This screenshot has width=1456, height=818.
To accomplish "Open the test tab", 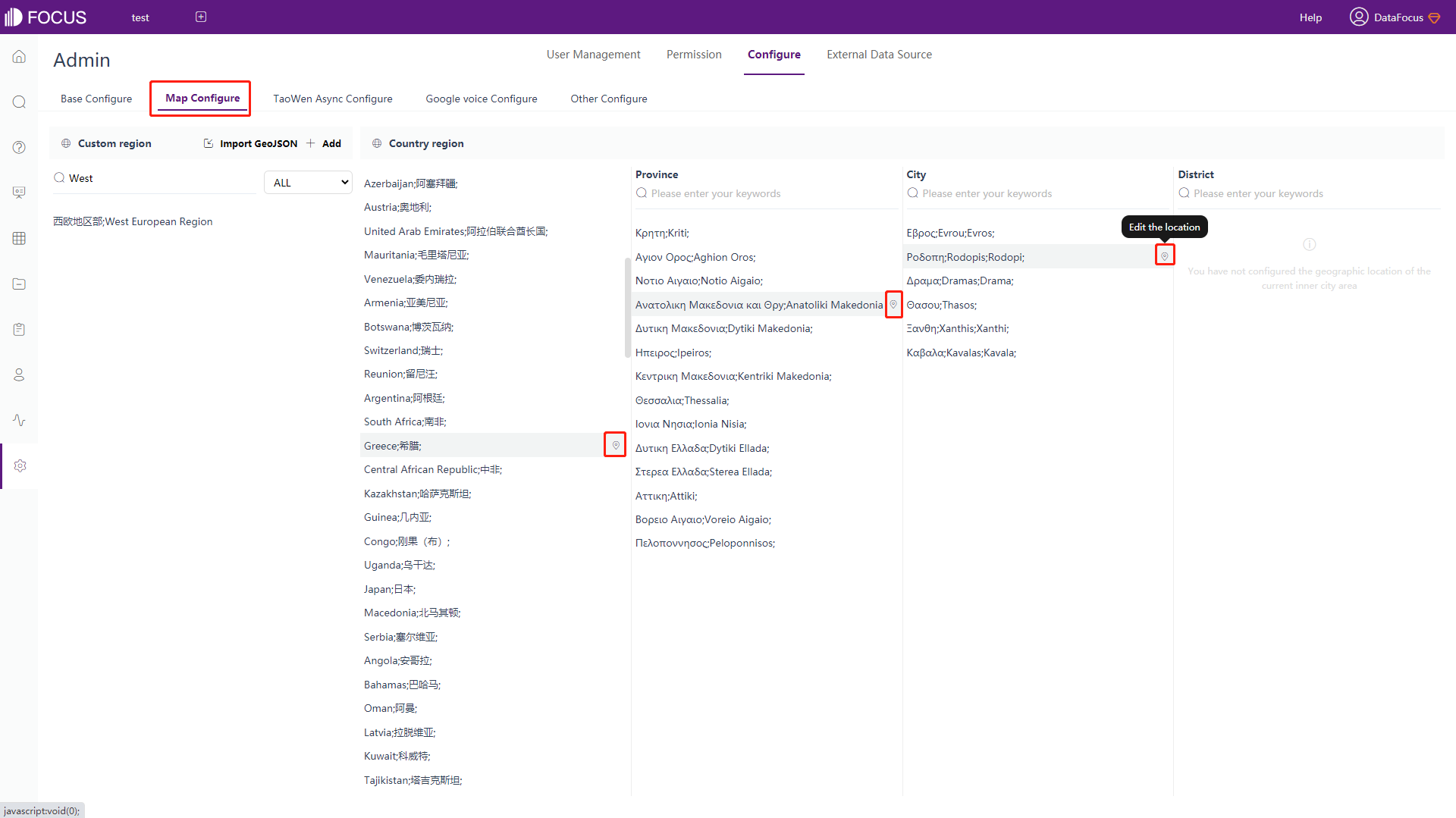I will tap(140, 17).
